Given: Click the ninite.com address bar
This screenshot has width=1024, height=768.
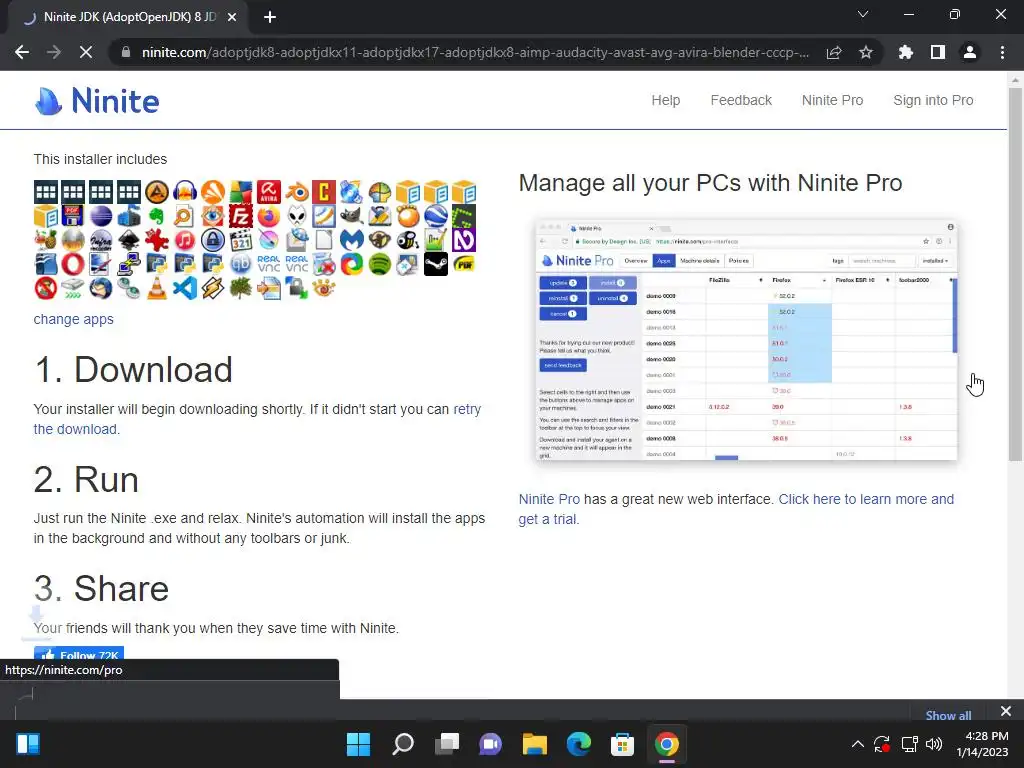Looking at the screenshot, I should tap(475, 52).
